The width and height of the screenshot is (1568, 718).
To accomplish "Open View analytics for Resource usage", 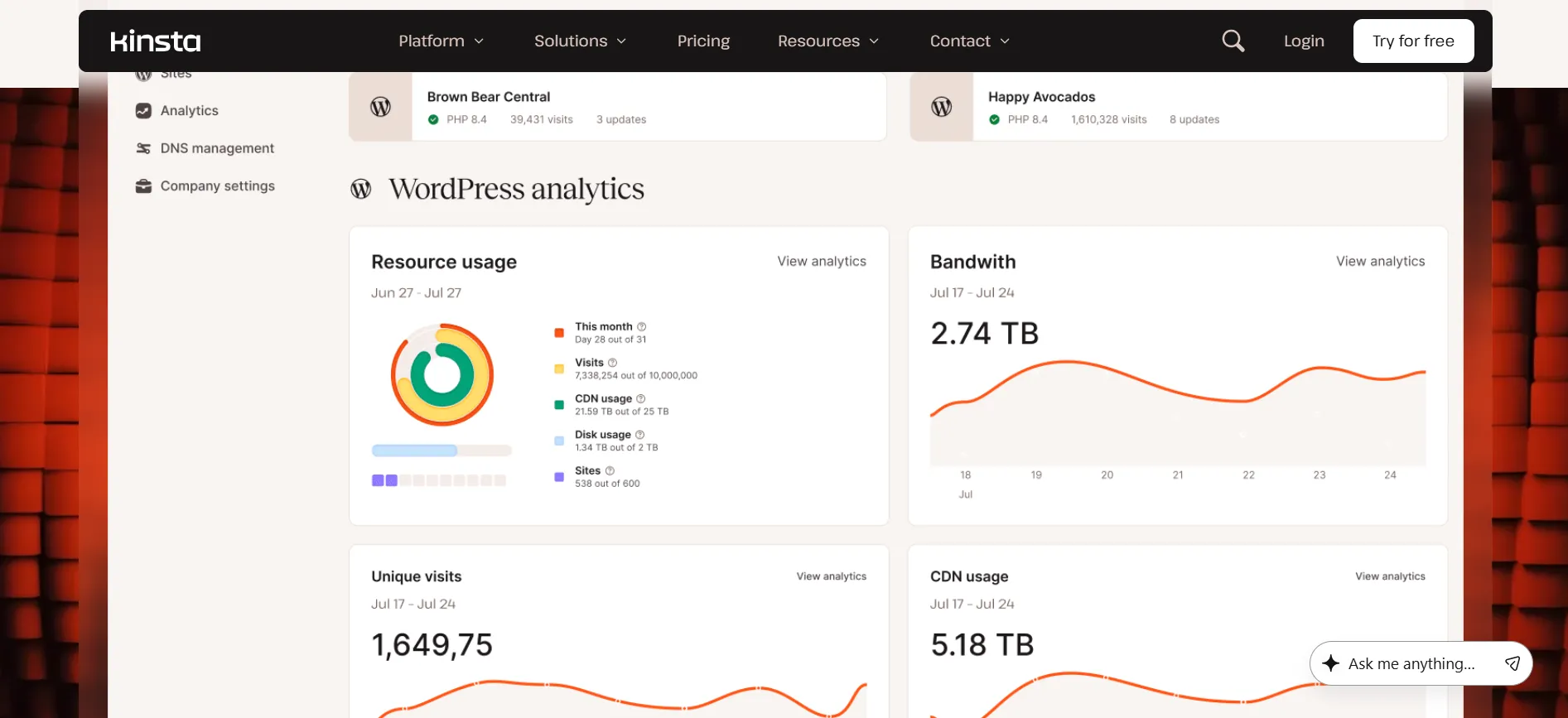I will click(822, 261).
